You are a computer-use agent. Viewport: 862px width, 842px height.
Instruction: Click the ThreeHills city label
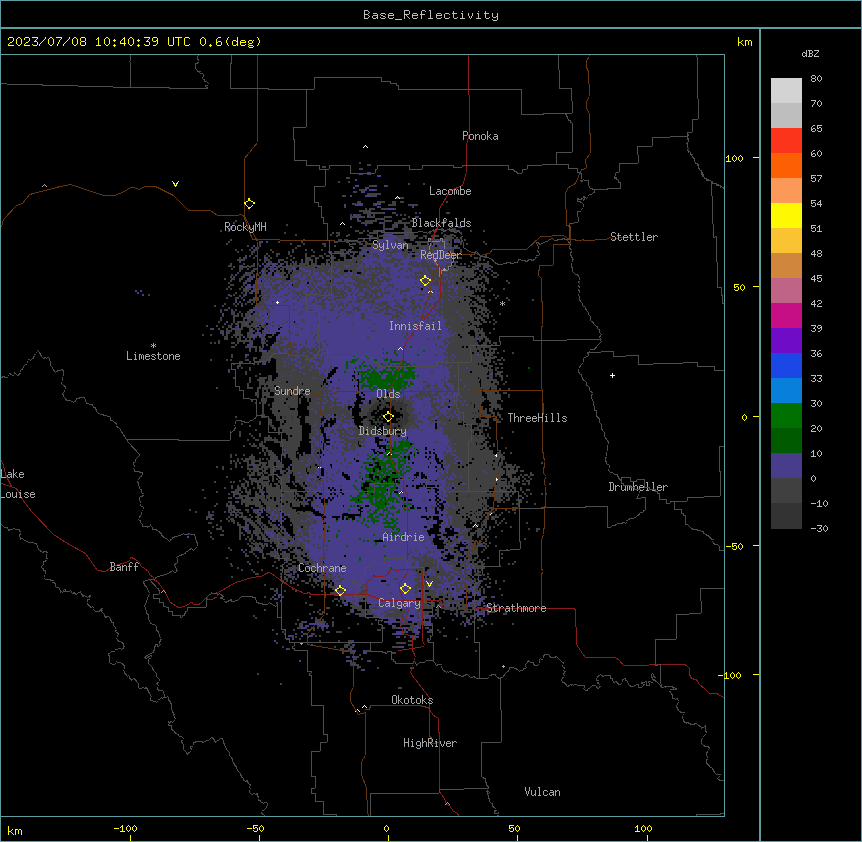point(537,418)
